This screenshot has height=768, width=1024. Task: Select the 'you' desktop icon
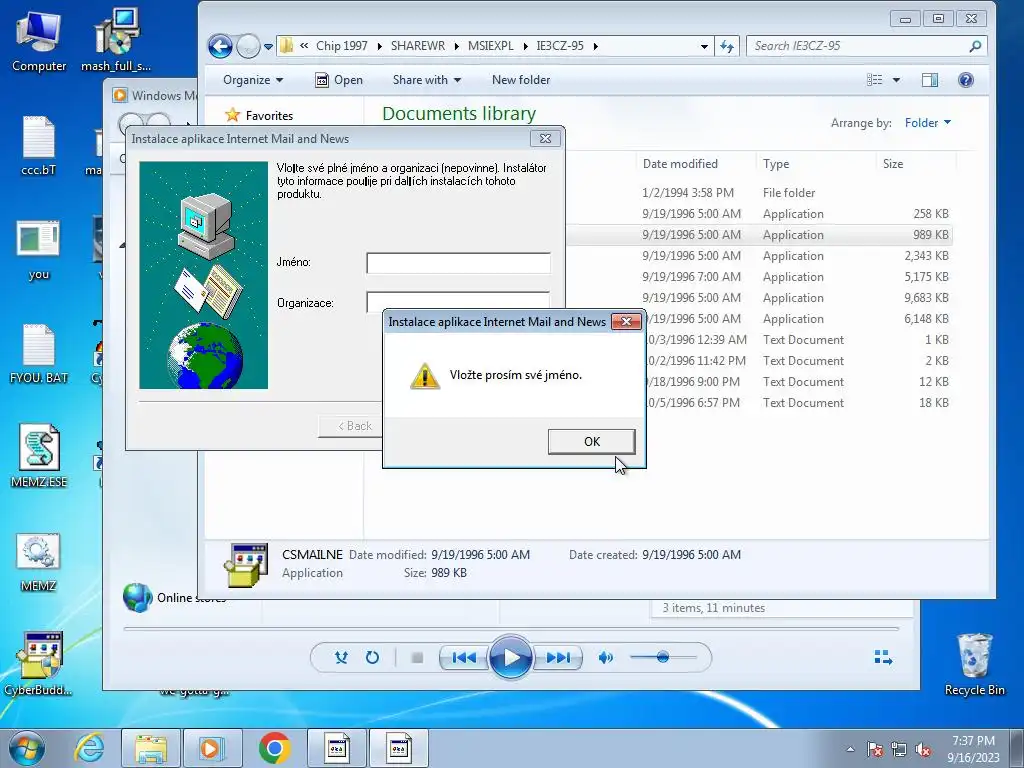pyautogui.click(x=39, y=250)
